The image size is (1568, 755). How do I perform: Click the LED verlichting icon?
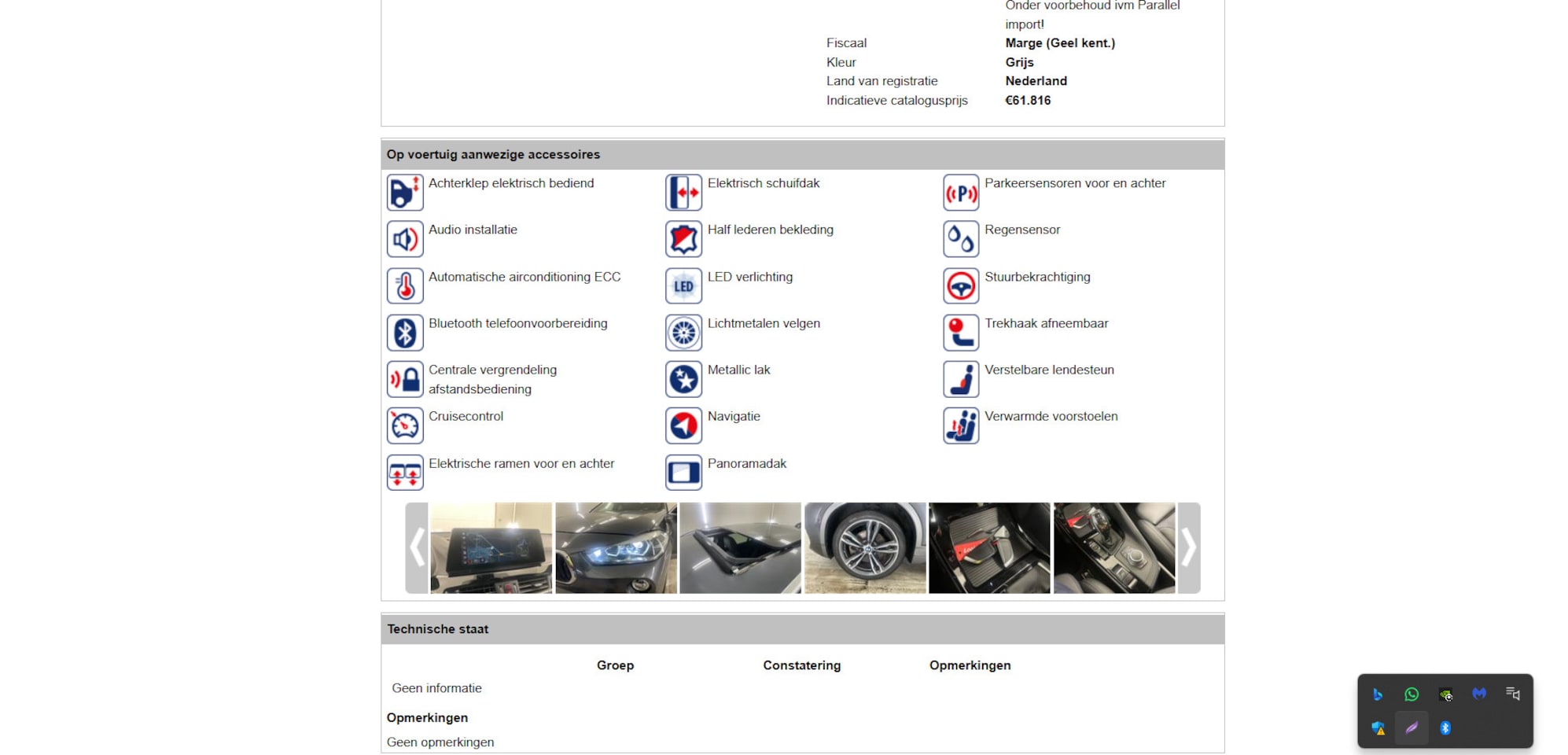click(683, 286)
